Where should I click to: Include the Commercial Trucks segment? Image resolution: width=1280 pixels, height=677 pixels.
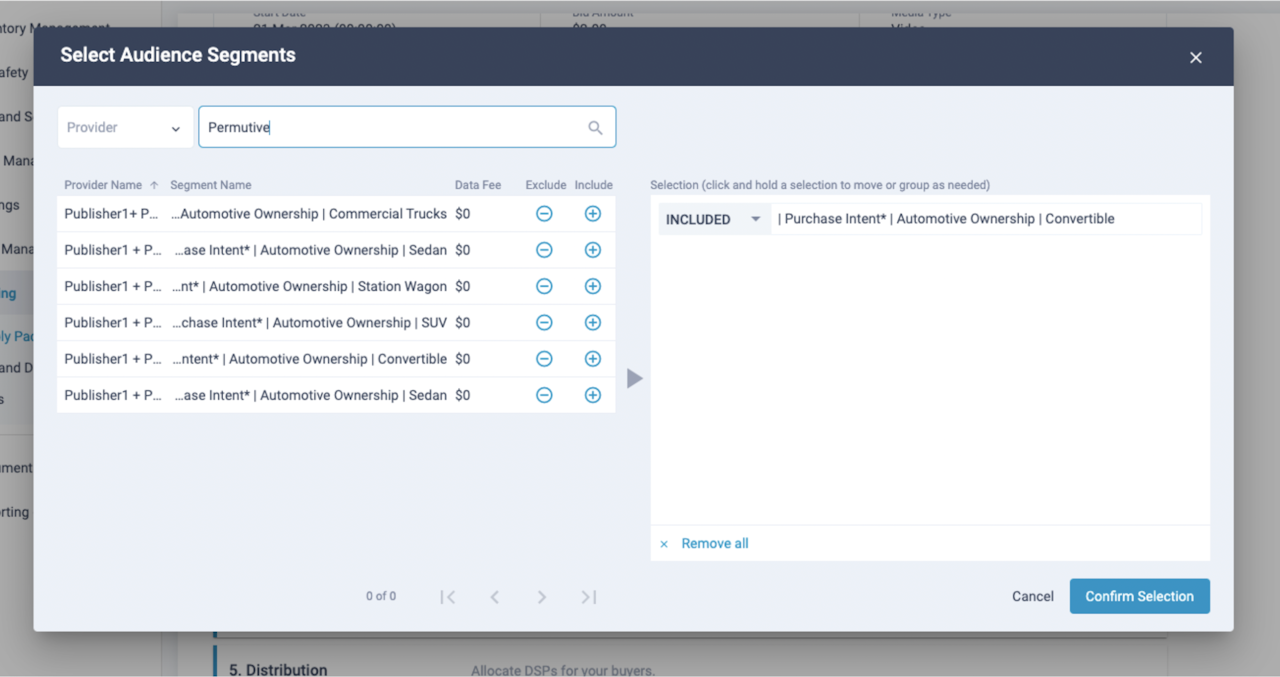point(593,214)
